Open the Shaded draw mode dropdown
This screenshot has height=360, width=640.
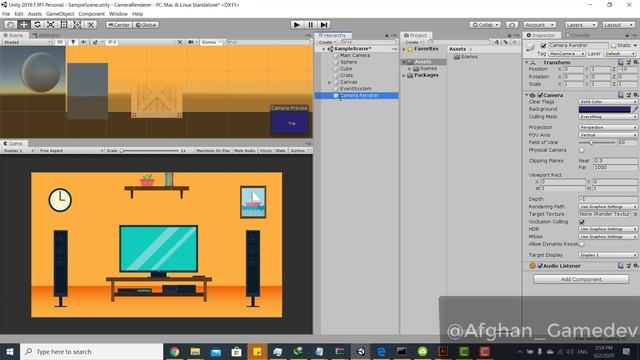point(26,42)
